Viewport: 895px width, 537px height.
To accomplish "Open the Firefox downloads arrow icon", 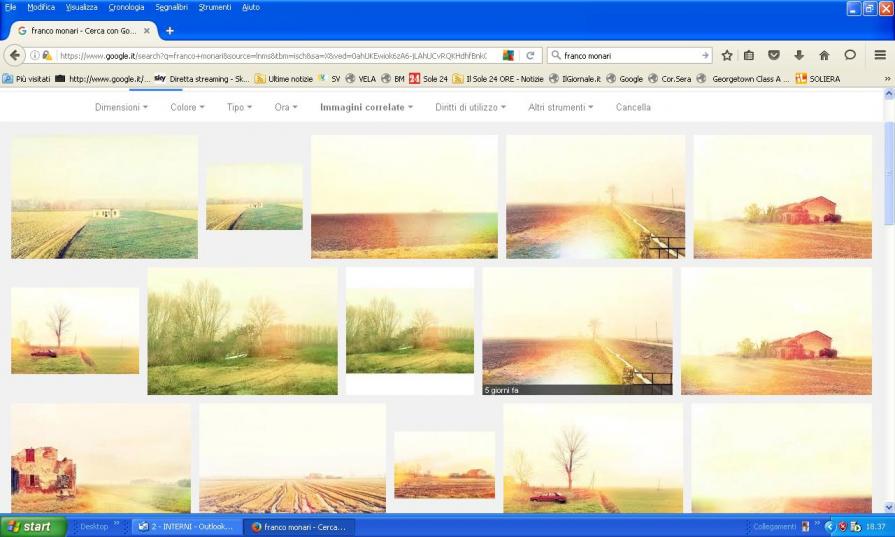I will click(x=799, y=56).
